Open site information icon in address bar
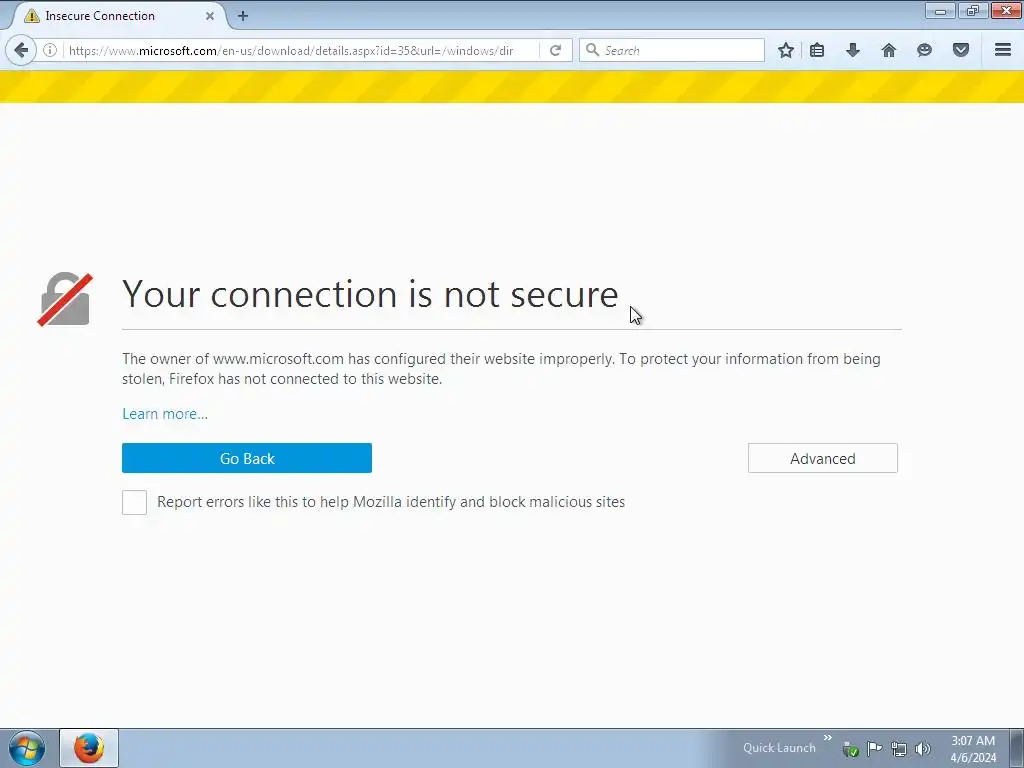This screenshot has width=1024, height=768. (x=50, y=50)
